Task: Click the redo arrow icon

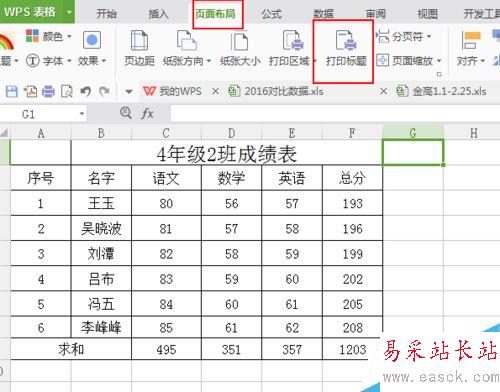Action: 104,91
